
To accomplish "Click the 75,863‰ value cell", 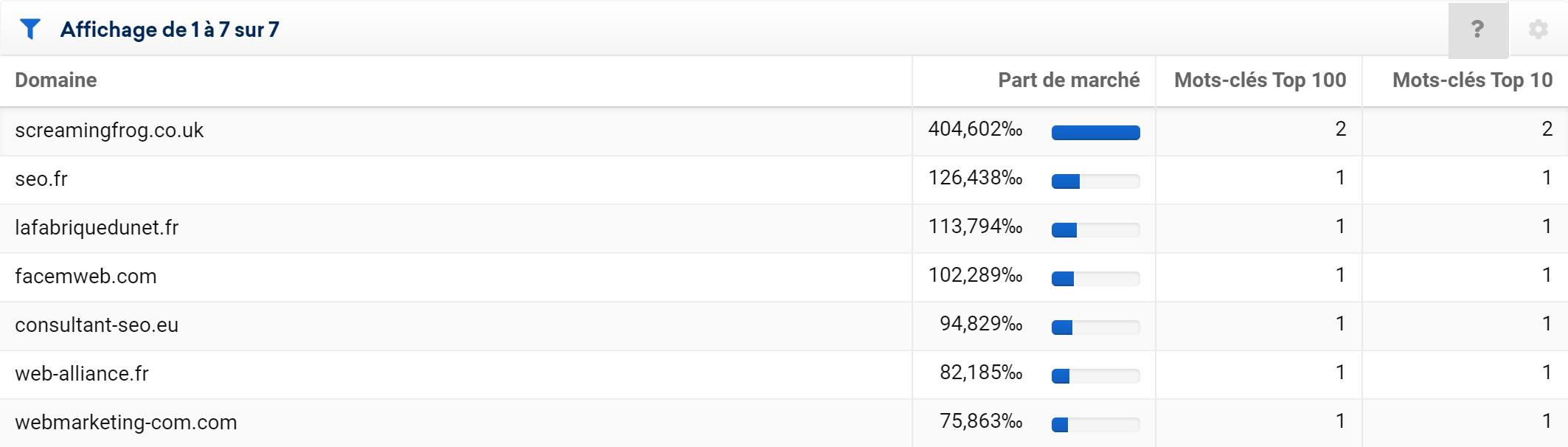I will tap(980, 421).
